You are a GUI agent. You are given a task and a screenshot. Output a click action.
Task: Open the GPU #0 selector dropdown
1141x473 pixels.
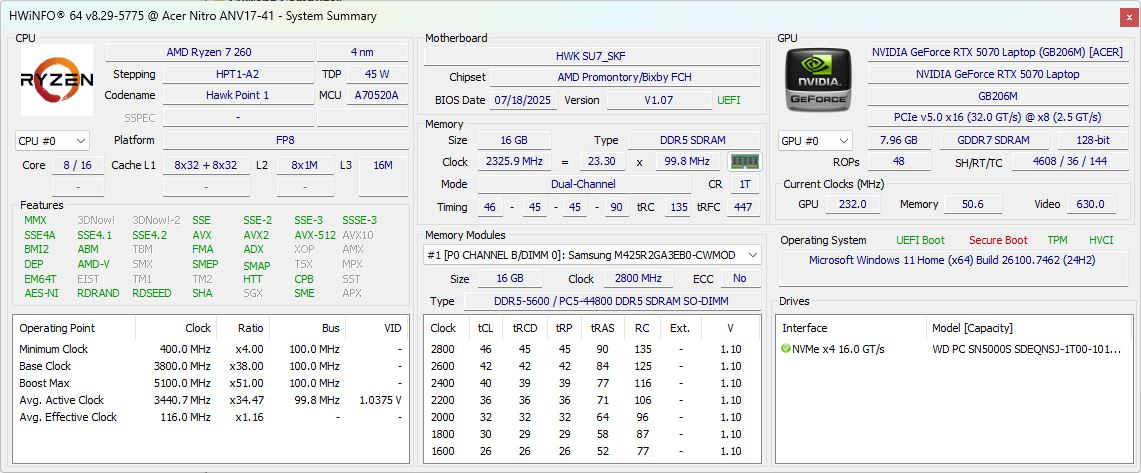pyautogui.click(x=815, y=141)
